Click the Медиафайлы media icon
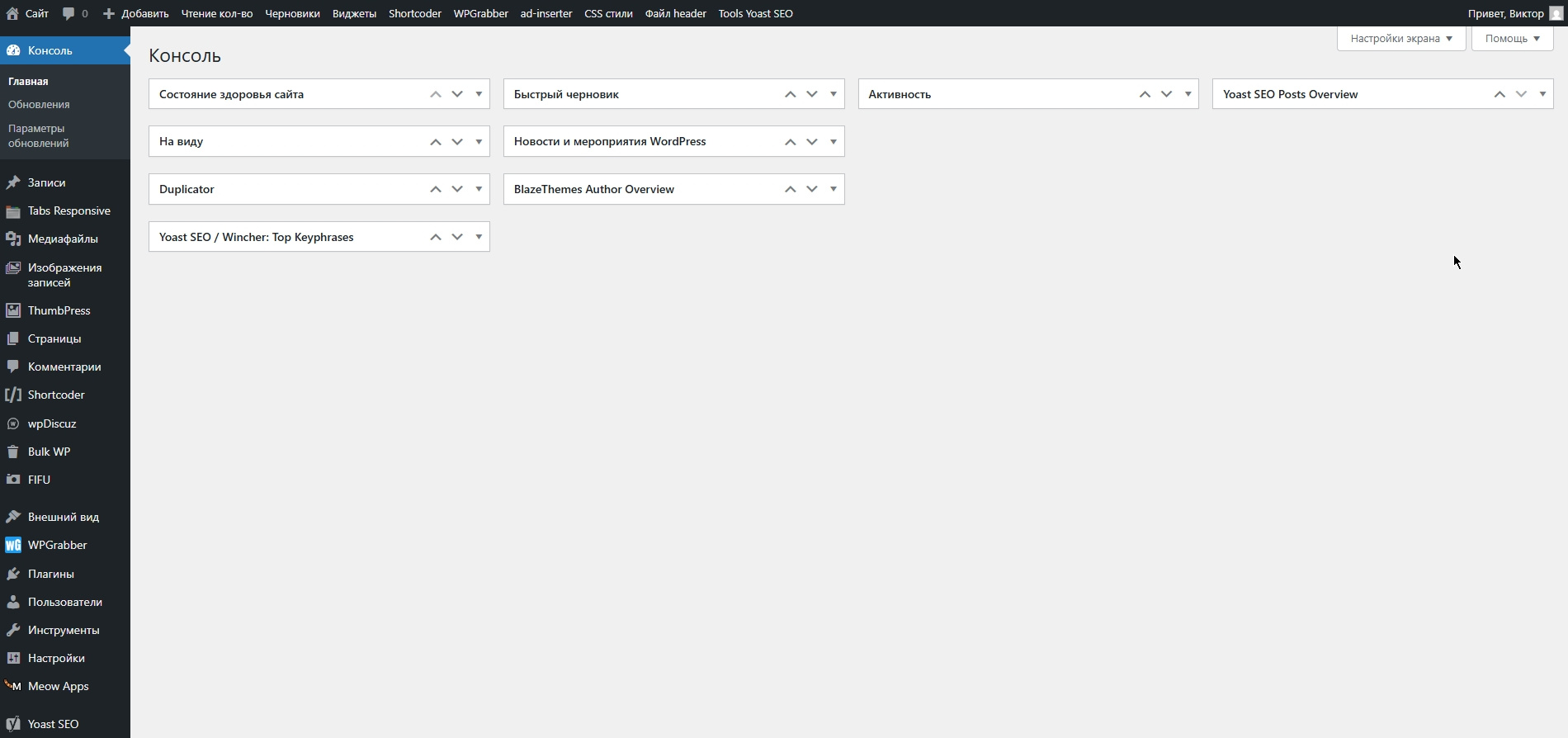This screenshot has height=738, width=1568. (x=13, y=239)
